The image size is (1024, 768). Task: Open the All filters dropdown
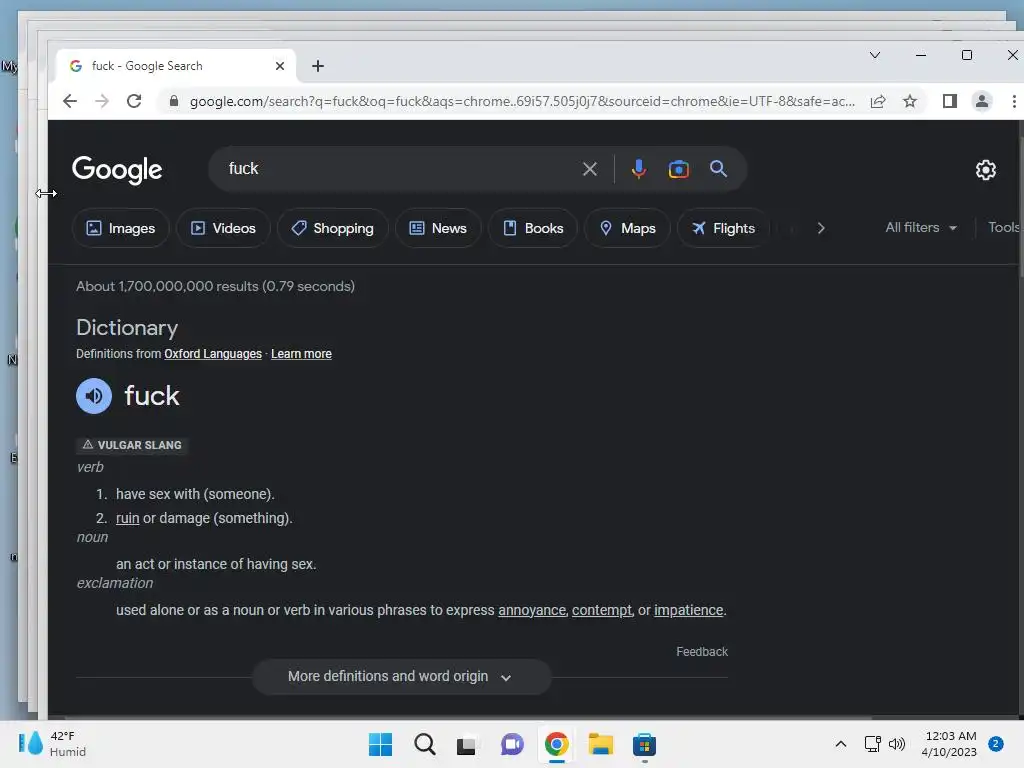921,227
